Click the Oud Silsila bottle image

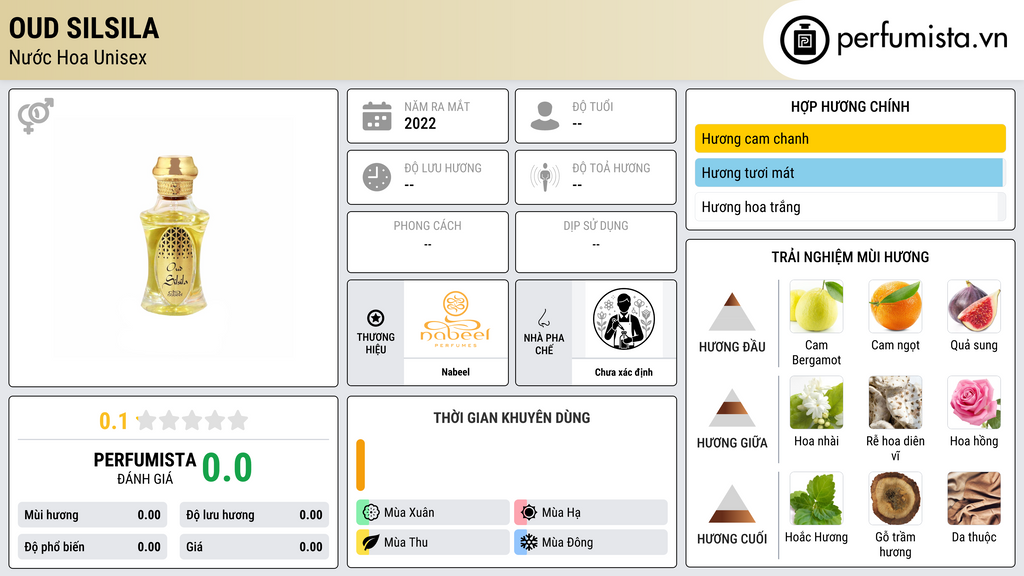click(x=174, y=236)
